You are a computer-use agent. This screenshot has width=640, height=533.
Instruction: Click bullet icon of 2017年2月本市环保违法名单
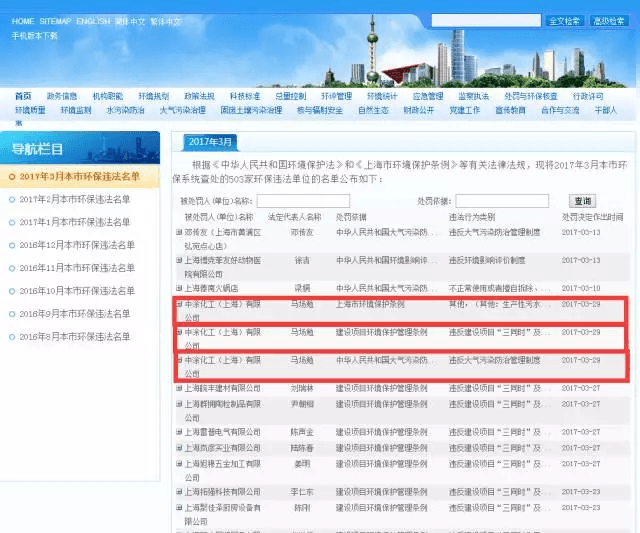point(12,199)
